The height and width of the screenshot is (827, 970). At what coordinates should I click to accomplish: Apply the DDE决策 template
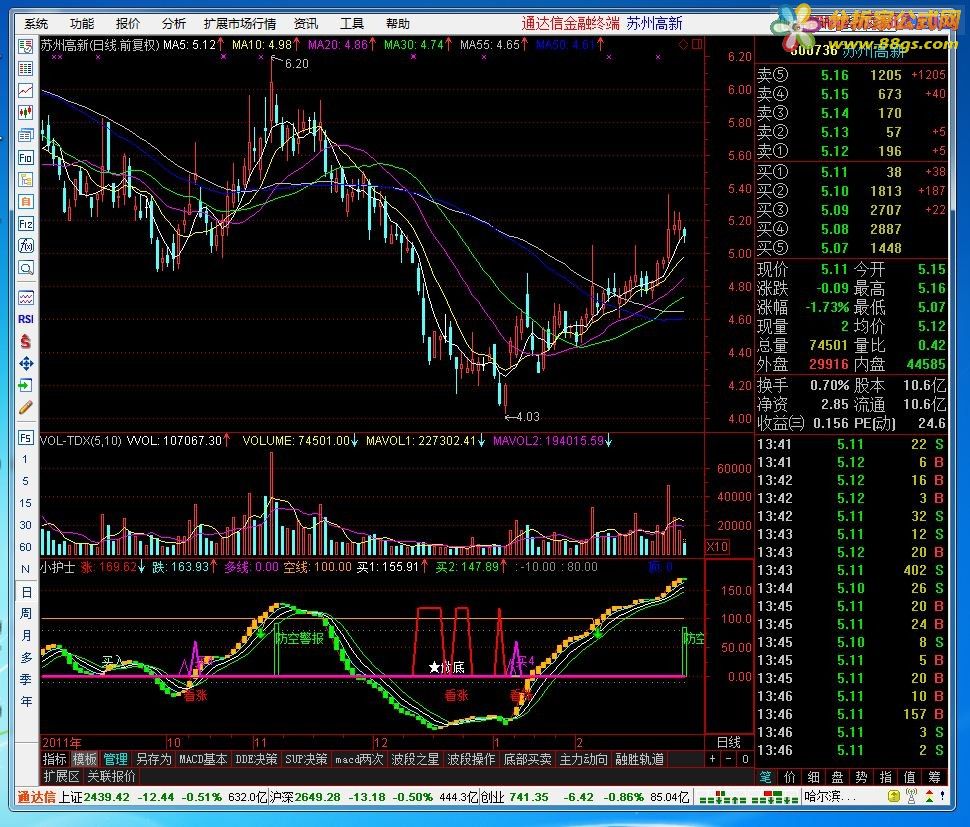[x=256, y=759]
